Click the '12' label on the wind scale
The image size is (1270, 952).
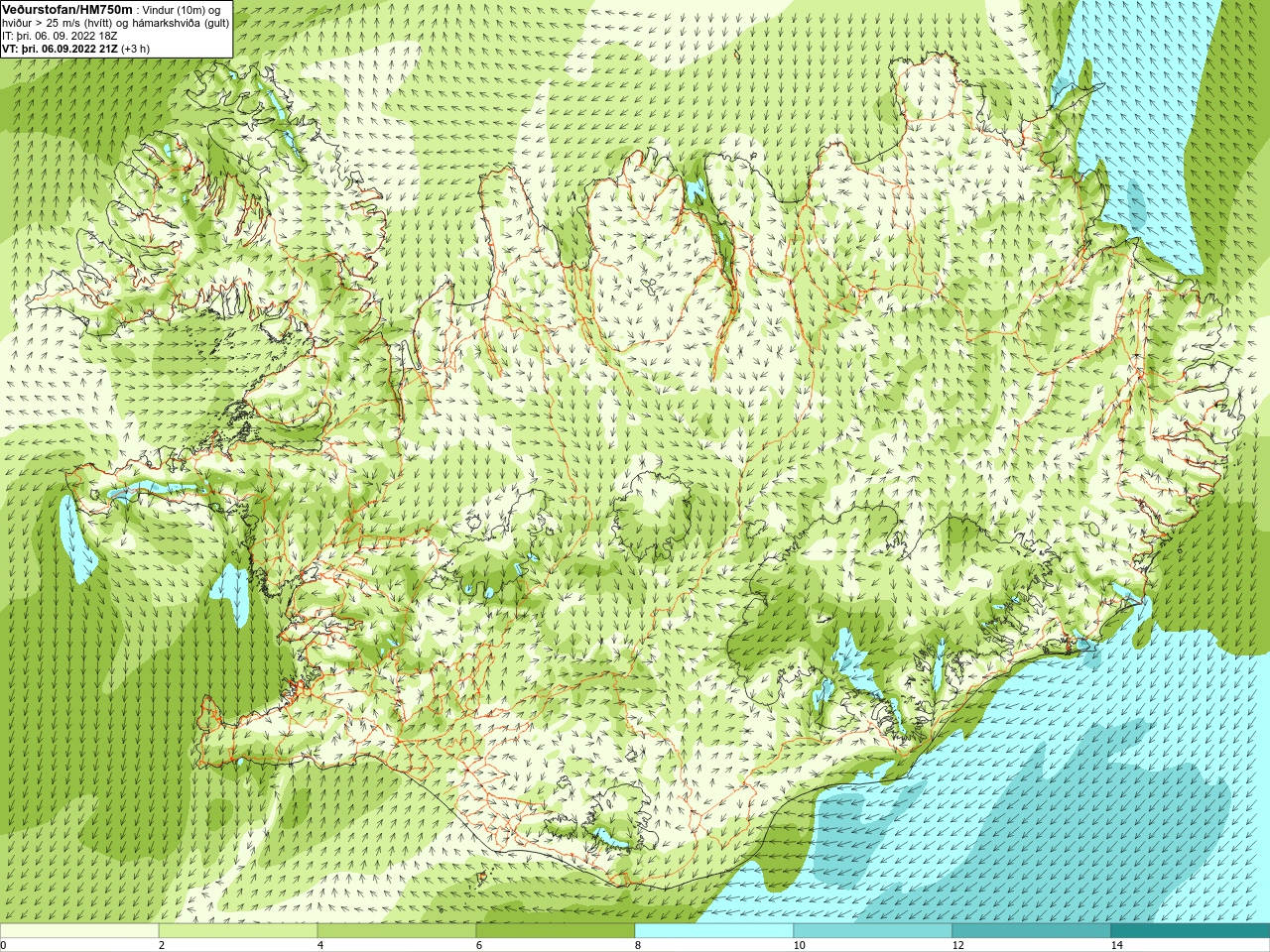(x=957, y=945)
